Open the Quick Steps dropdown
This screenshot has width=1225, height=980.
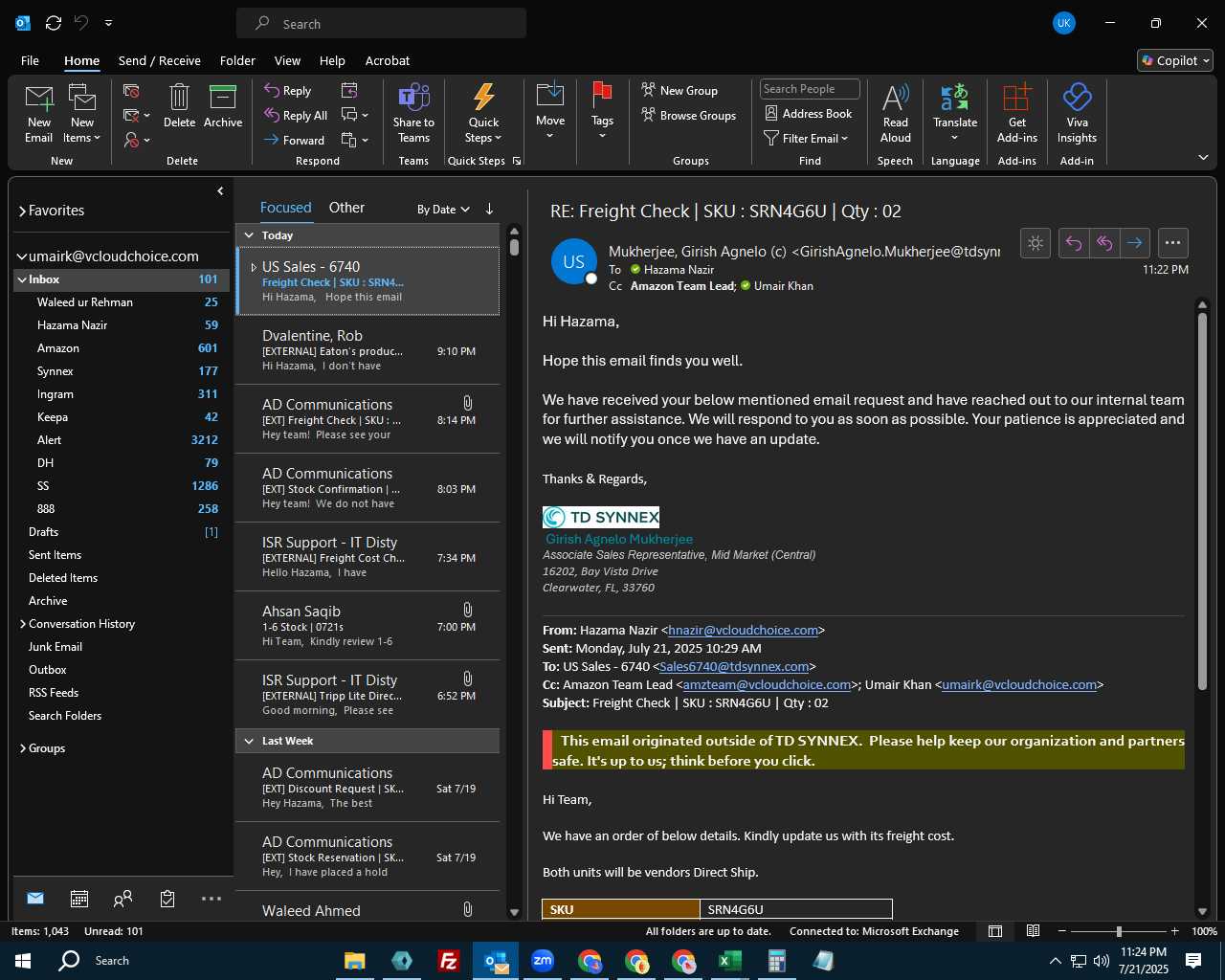[x=483, y=113]
